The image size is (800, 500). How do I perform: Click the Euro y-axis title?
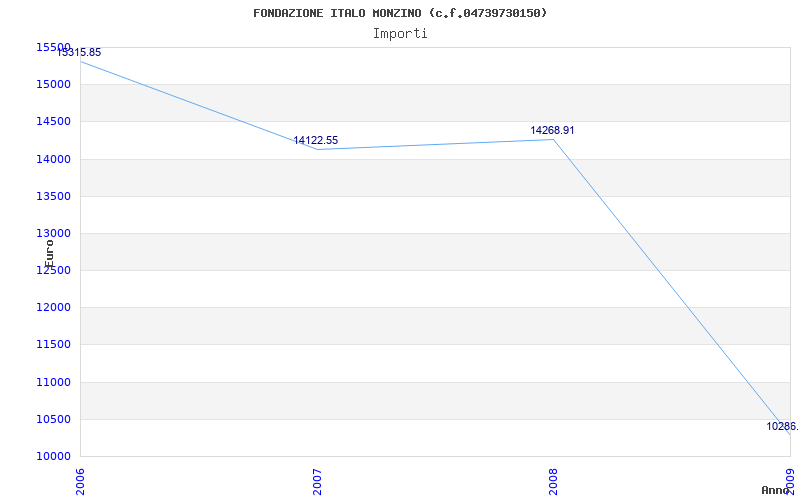point(49,254)
